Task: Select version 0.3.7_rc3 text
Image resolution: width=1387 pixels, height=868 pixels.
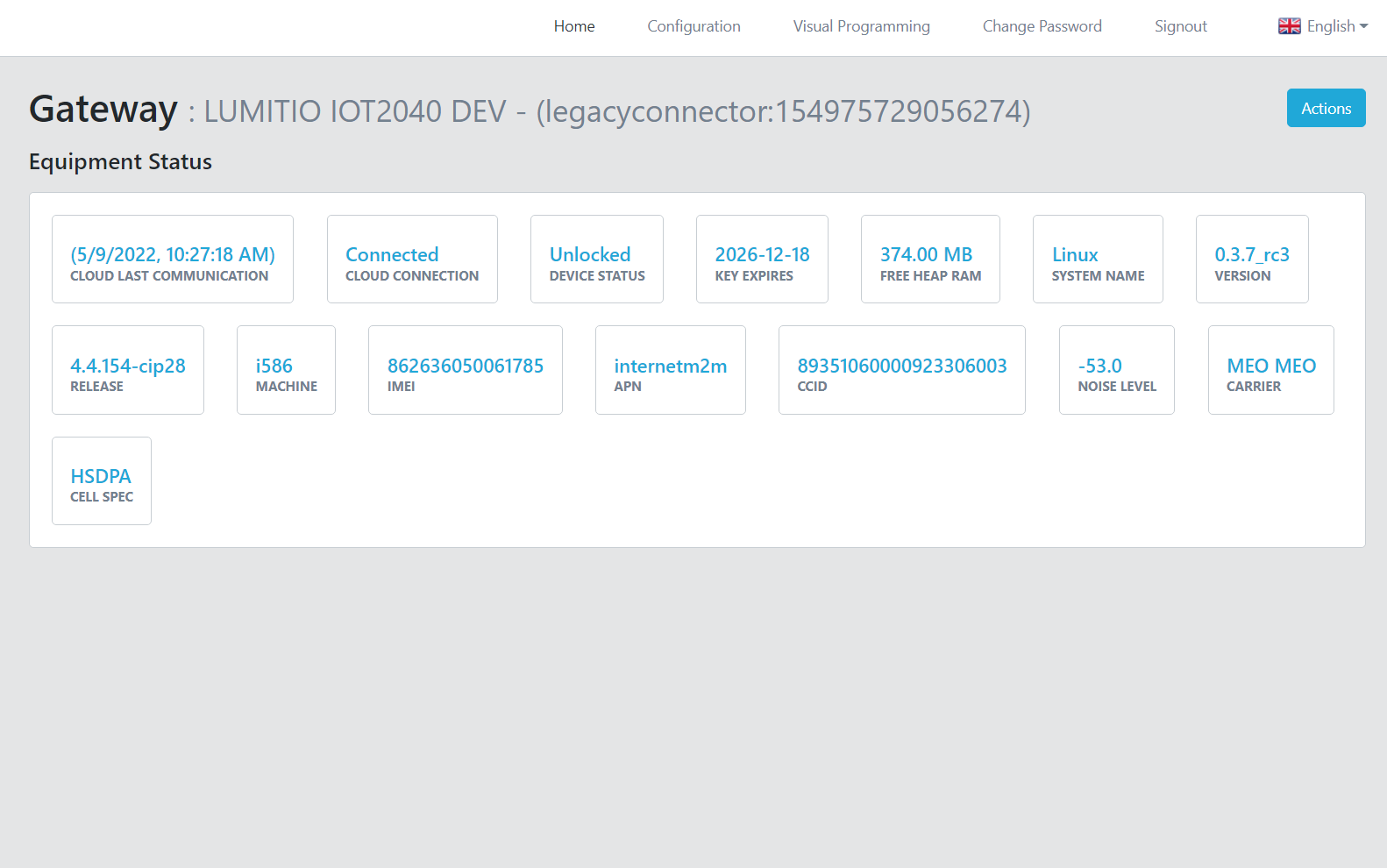Action: (x=1252, y=254)
